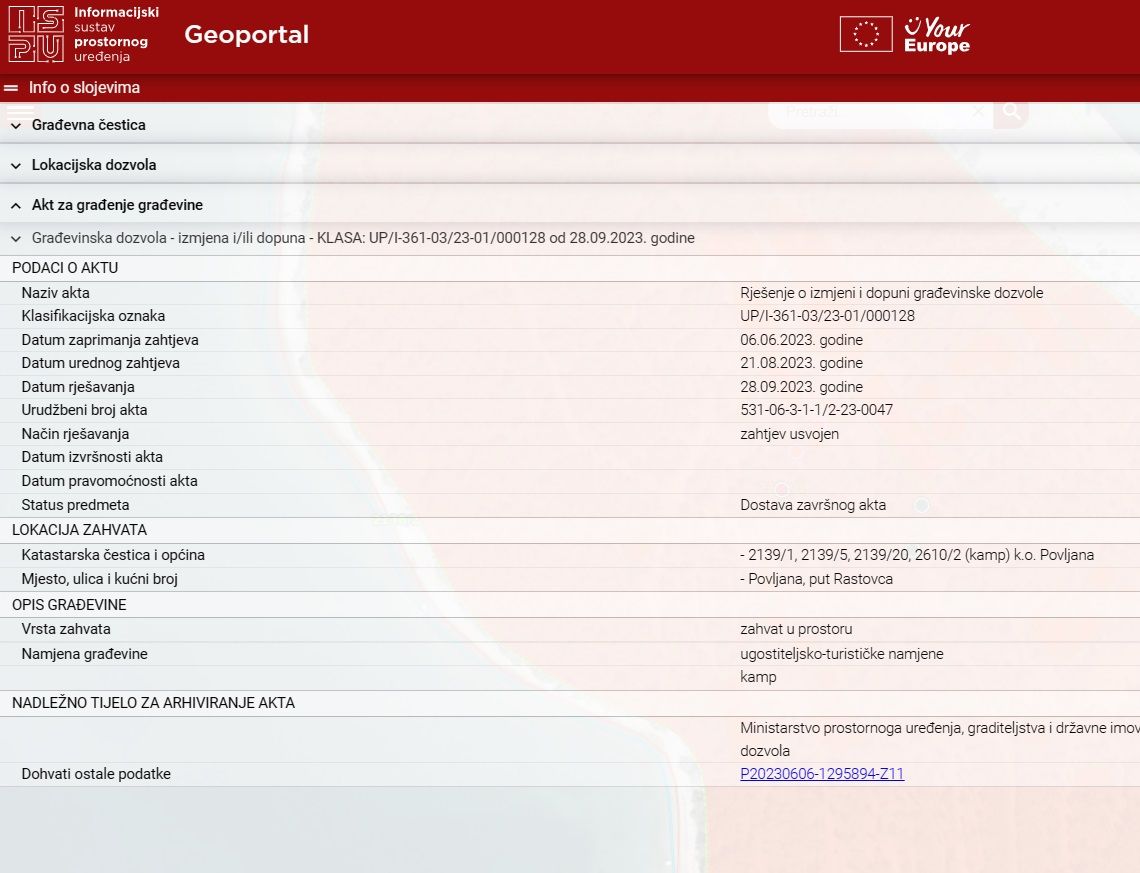Click the Geoportal title
1140x873 pixels.
pyautogui.click(x=246, y=35)
